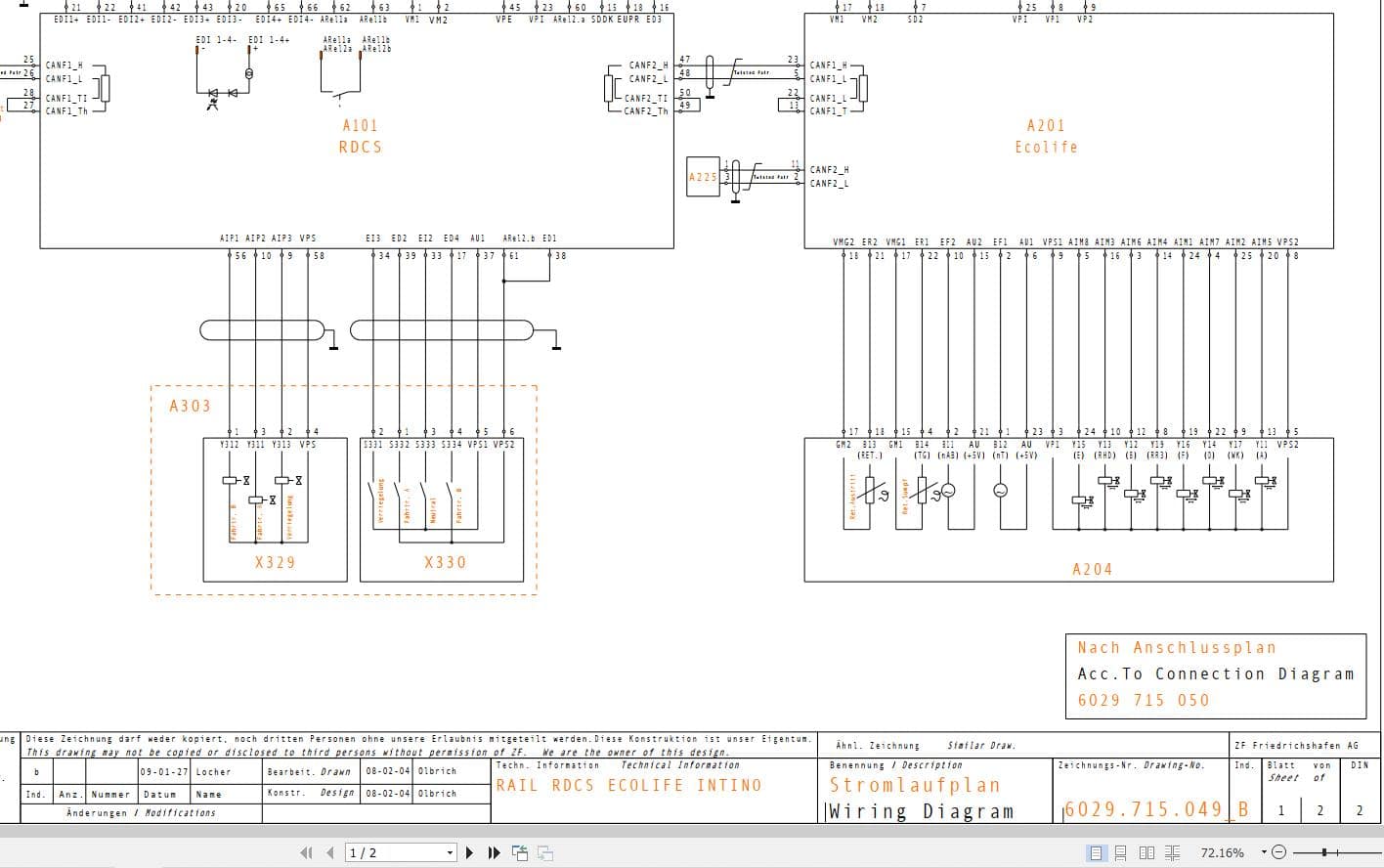Open the zoom percentage dropdown arrow
The height and width of the screenshot is (868, 1384).
1264,852
